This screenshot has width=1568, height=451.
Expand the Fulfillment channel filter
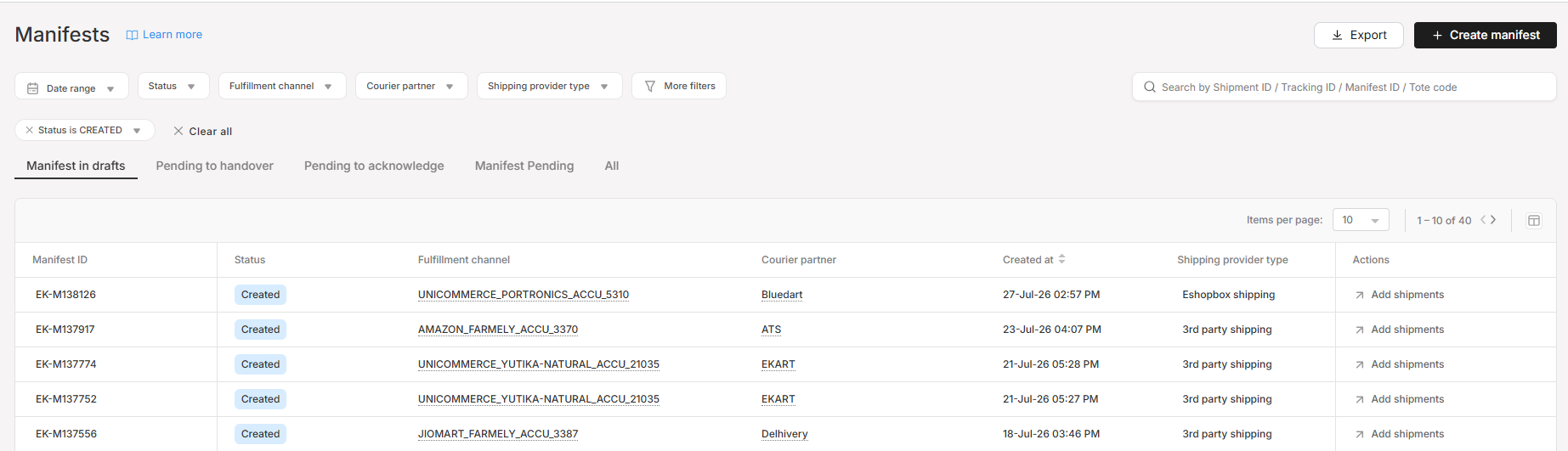(x=282, y=86)
